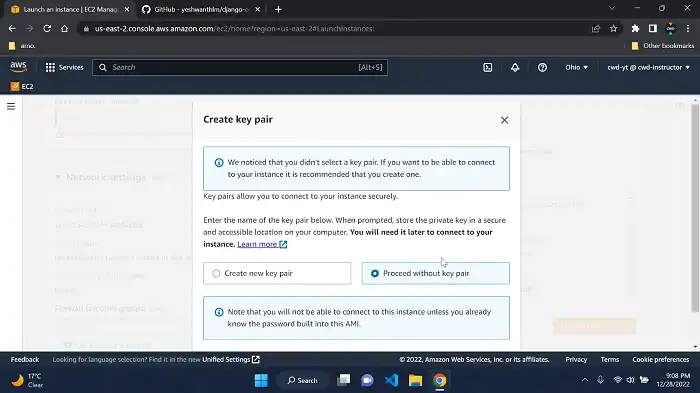The image size is (700, 393).
Task: Close the Launch an instance tab
Action: (x=127, y=9)
